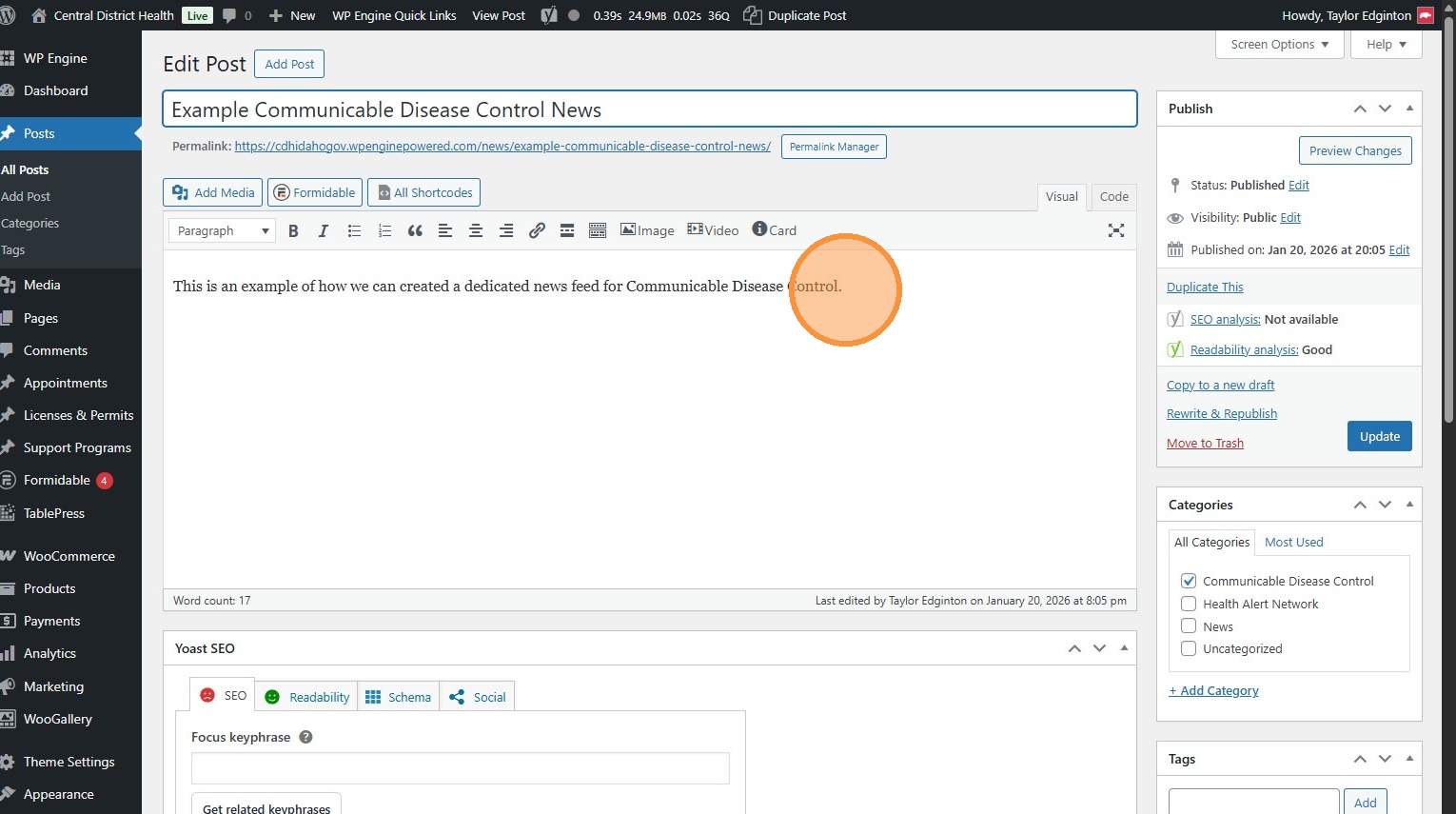Check the Uncategorized category
The width and height of the screenshot is (1456, 814).
tap(1189, 649)
